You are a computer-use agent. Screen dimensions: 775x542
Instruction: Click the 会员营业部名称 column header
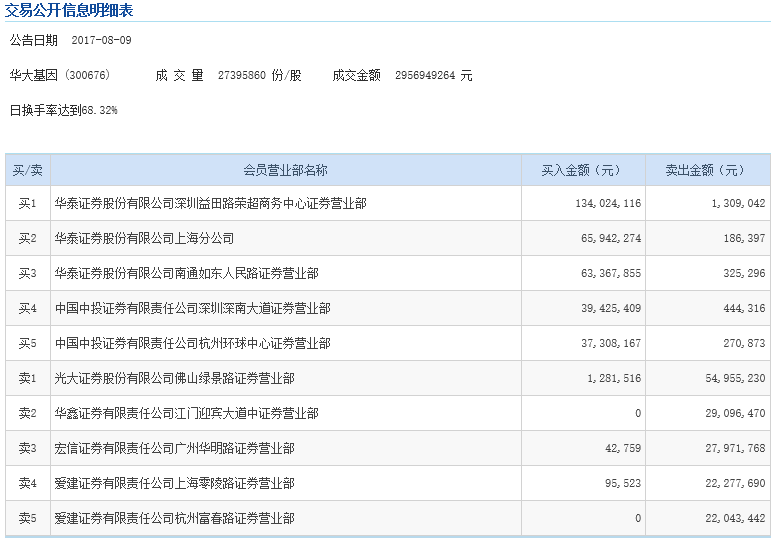285,170
